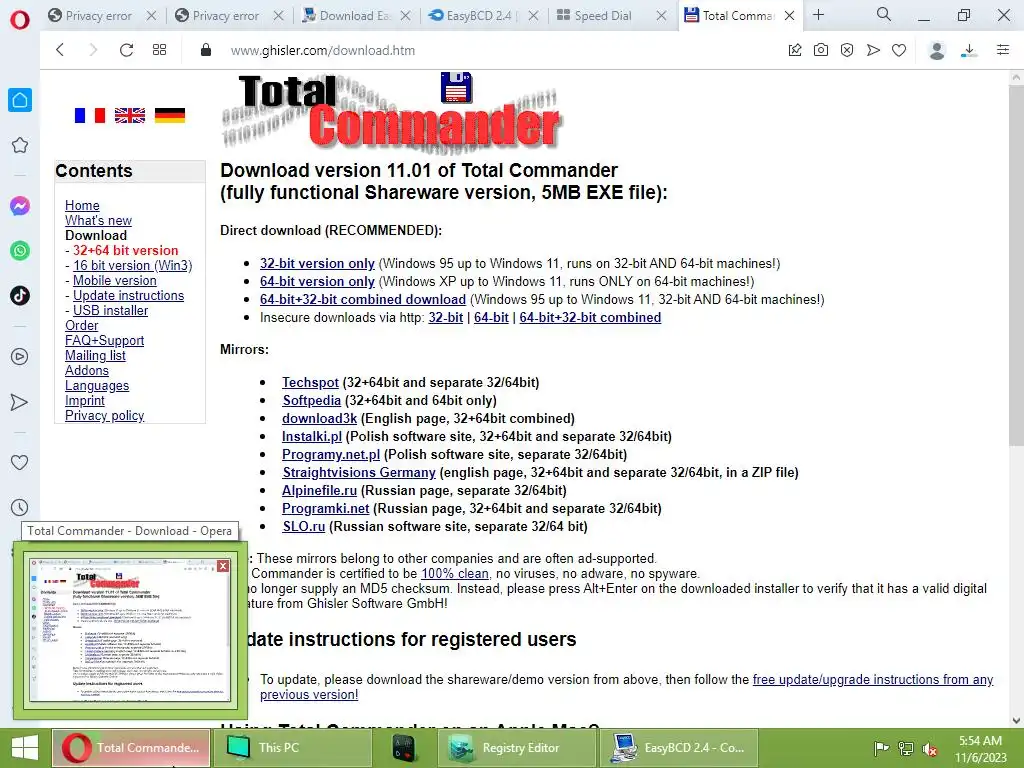Open the downloads icon in toolbar
Screen dimensions: 1024x768
969,50
